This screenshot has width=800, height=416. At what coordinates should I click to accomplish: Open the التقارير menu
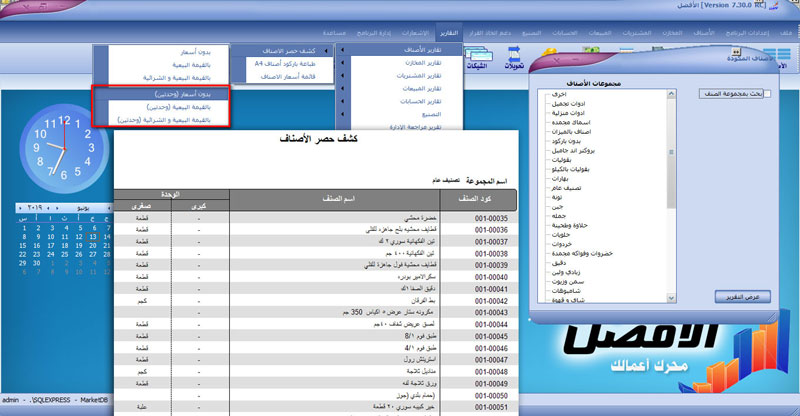click(x=449, y=33)
